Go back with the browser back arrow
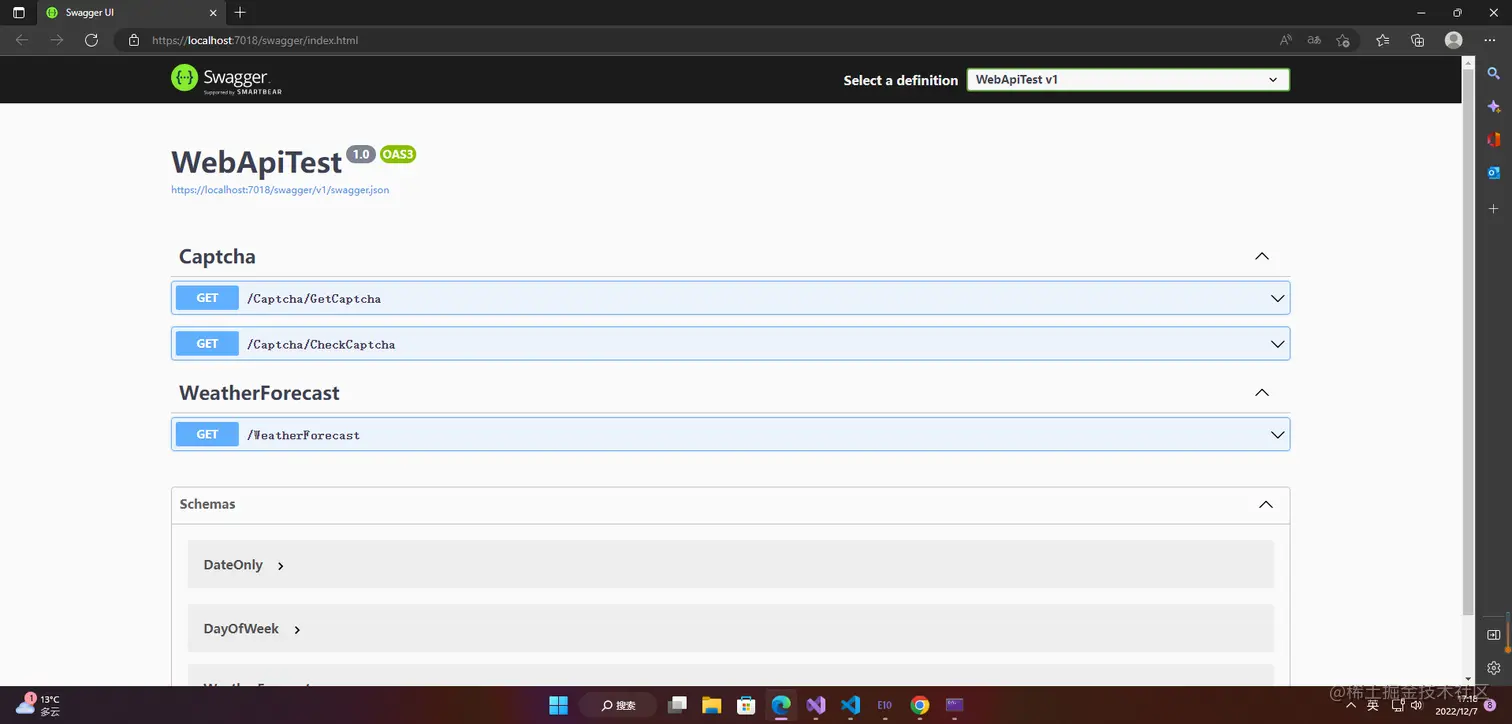The height and width of the screenshot is (724, 1512). pos(22,40)
